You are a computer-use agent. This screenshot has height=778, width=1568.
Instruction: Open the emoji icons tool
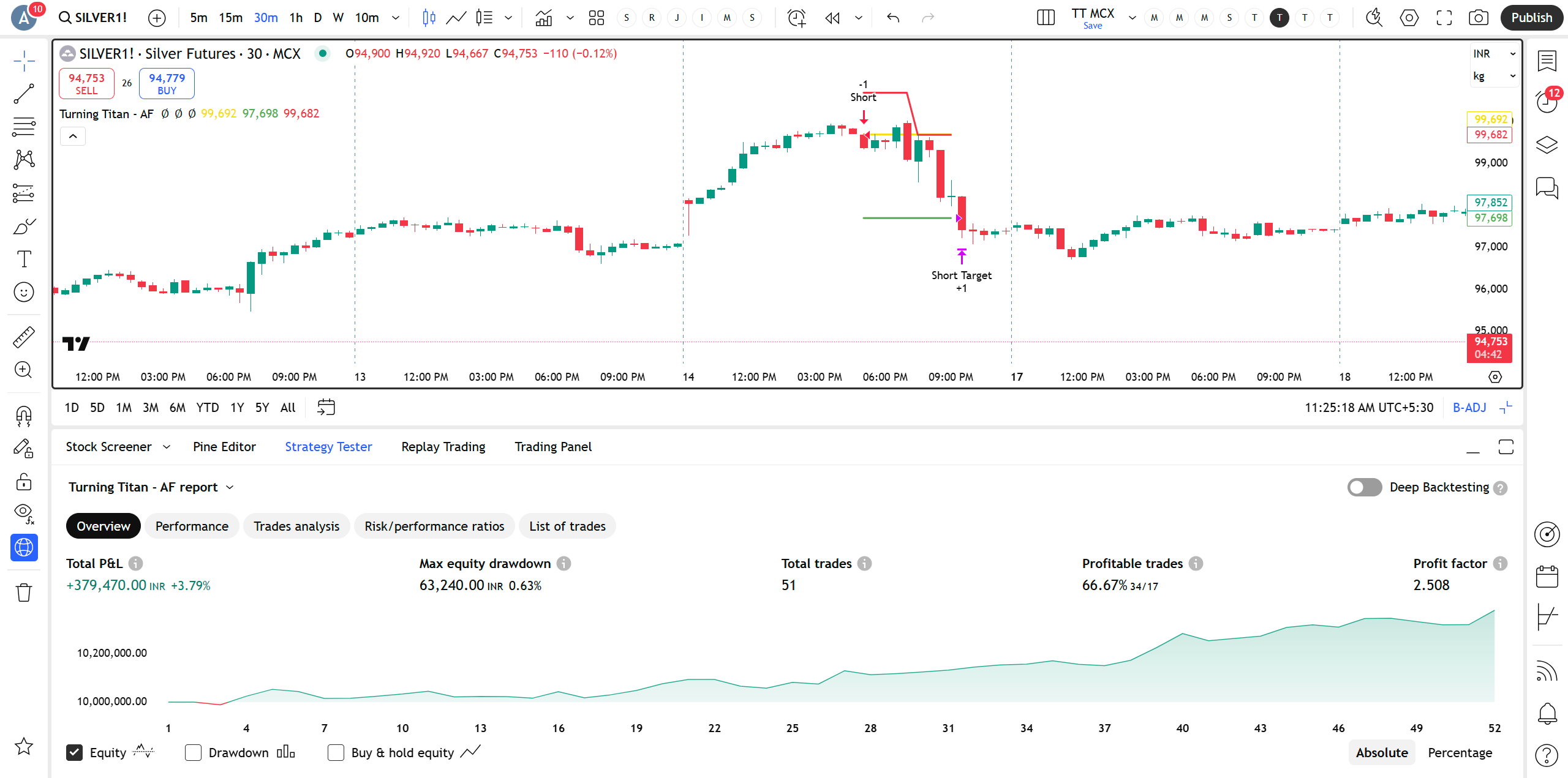24,292
